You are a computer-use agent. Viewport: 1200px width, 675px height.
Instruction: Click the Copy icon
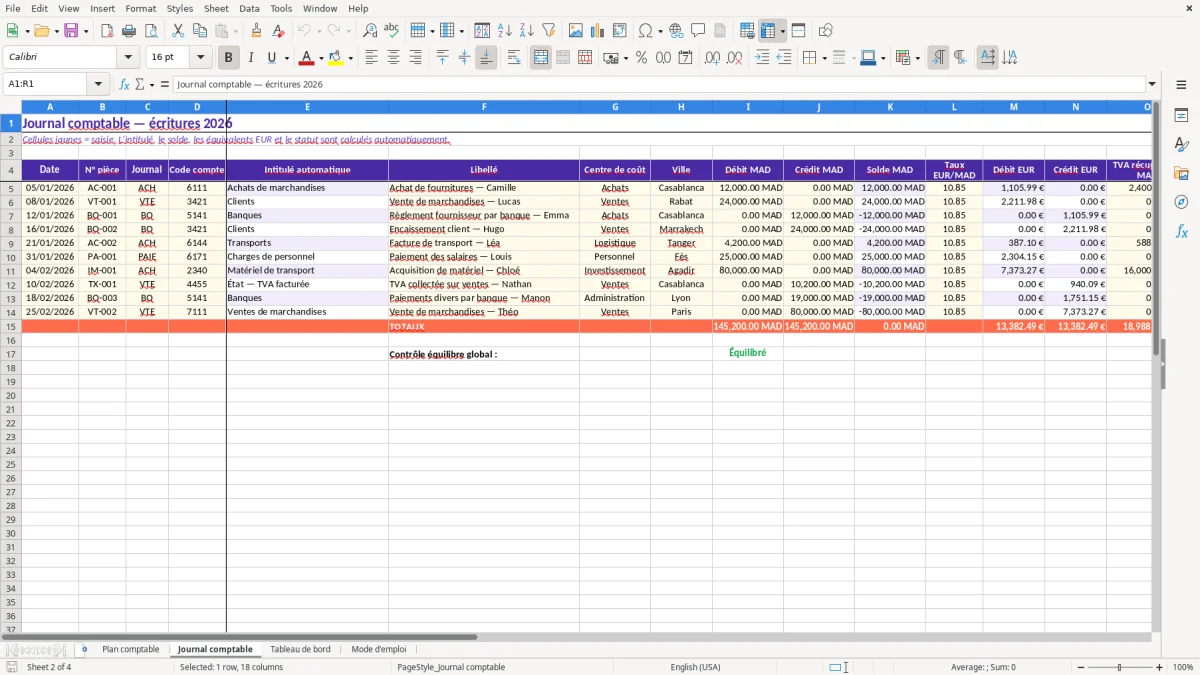tap(199, 31)
